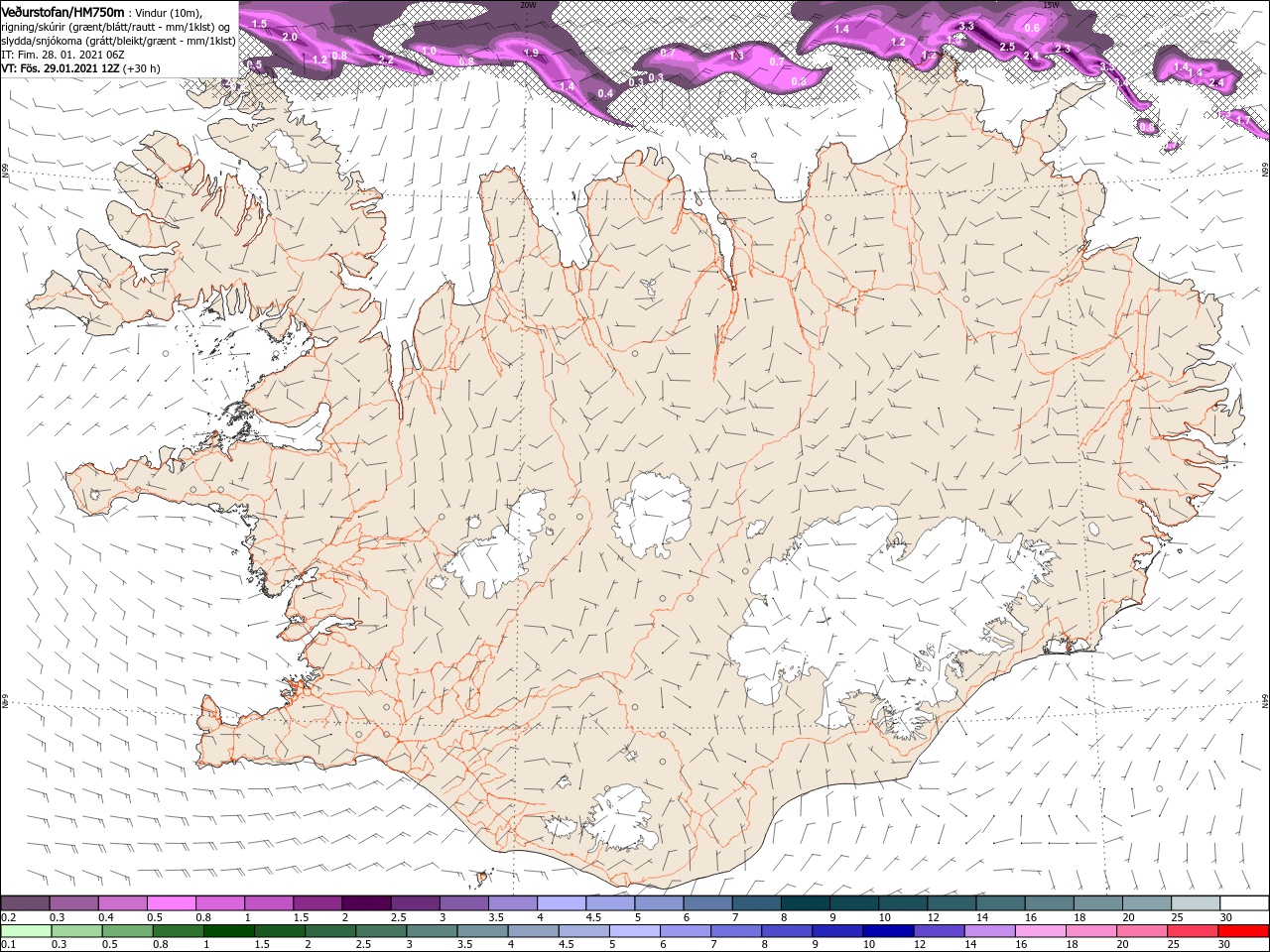Screen dimensions: 1270x952
Task: Click the '15W' longitude label
Action: coord(1051,5)
